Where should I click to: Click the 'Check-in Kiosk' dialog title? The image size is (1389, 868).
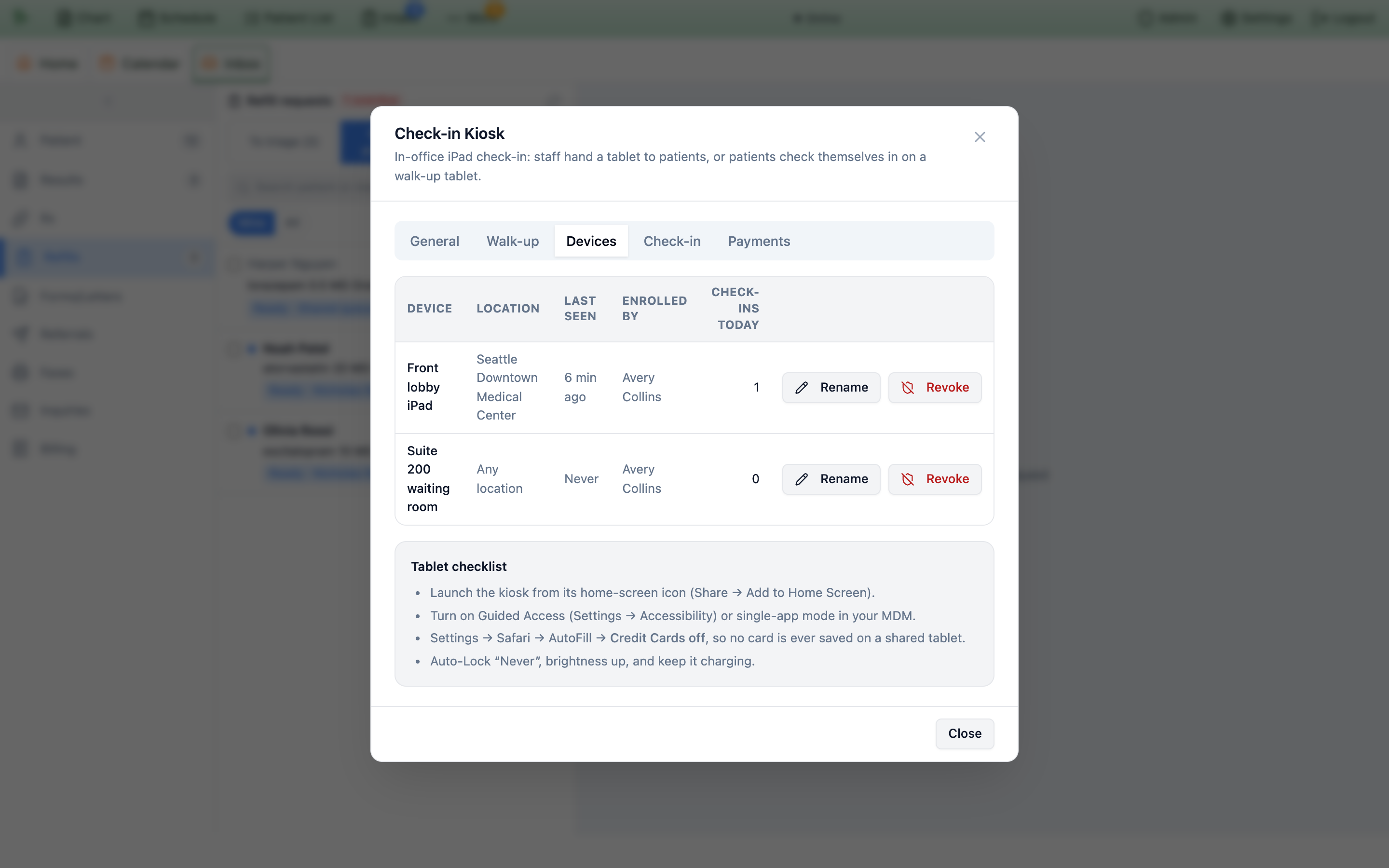pos(449,133)
